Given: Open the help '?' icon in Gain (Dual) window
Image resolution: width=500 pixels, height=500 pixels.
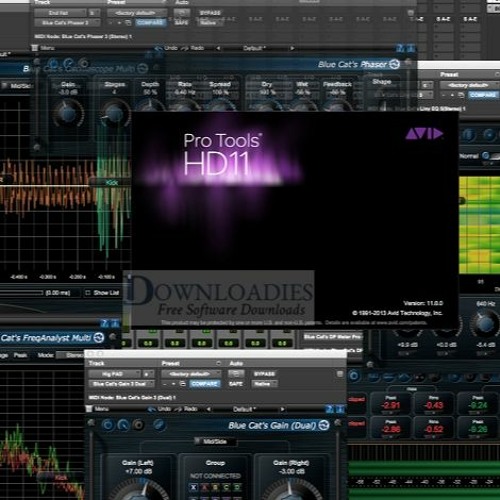Looking at the screenshot, I should coord(330,409).
